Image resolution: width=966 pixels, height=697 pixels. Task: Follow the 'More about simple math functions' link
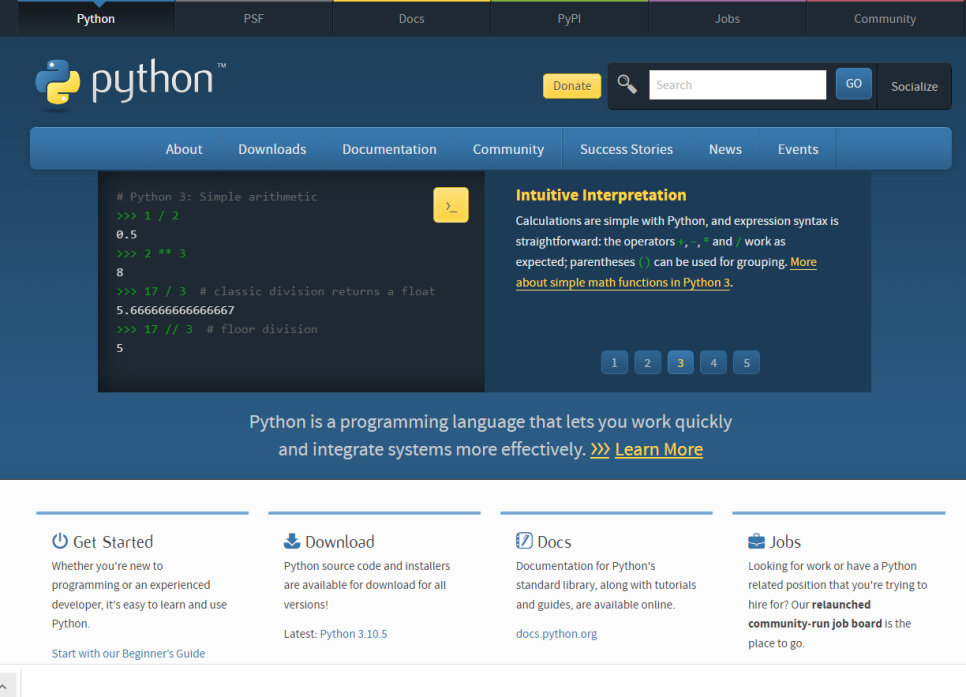623,282
